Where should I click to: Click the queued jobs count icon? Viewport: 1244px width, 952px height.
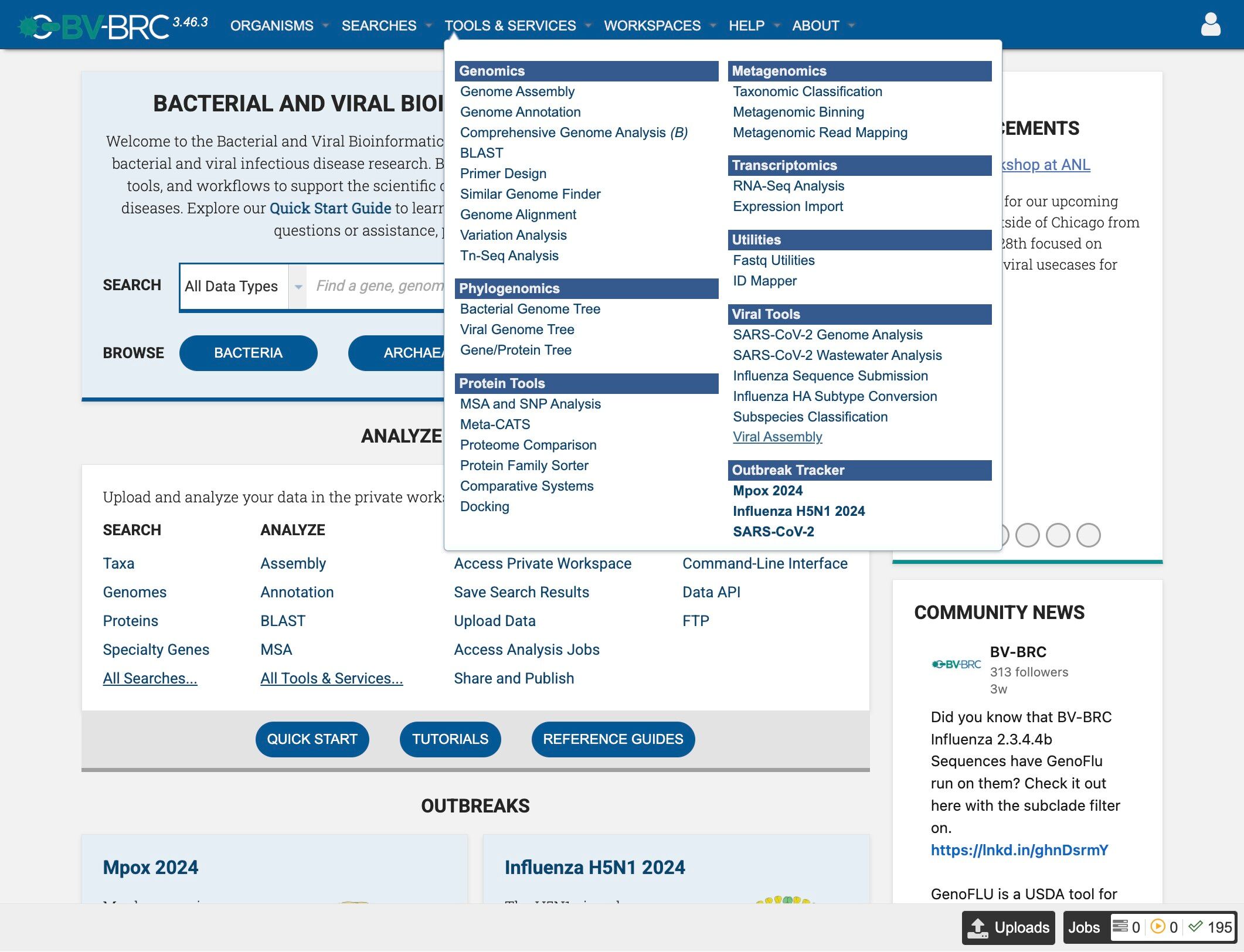coord(1120,927)
